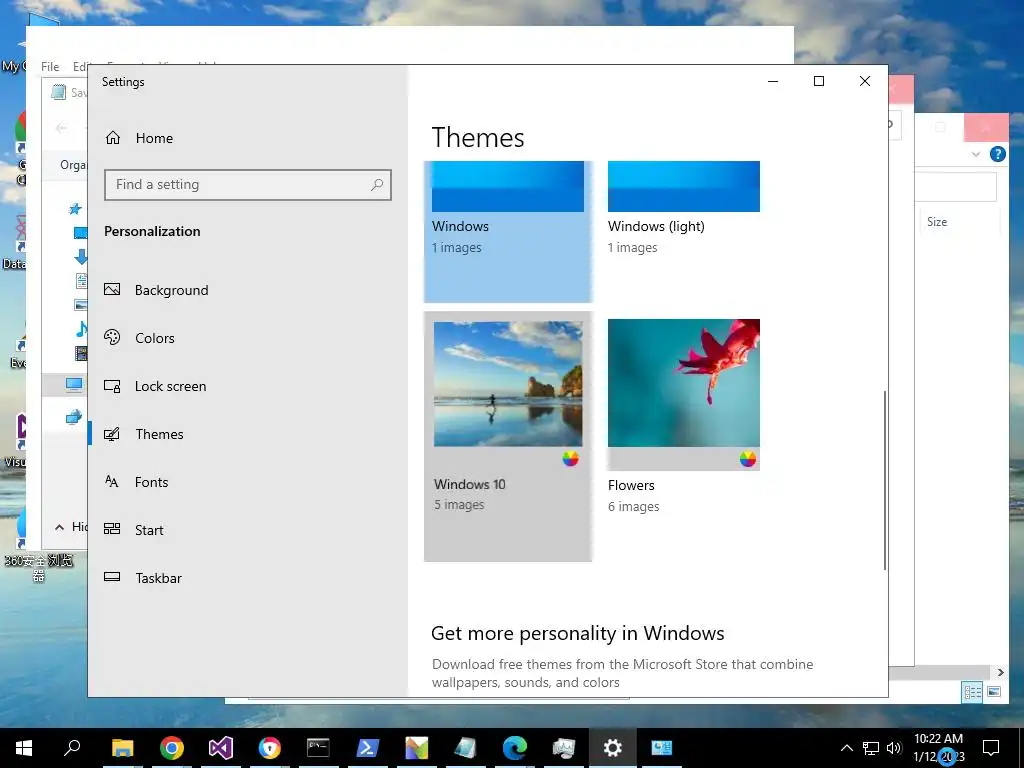Open the Windows Start menu
This screenshot has height=768, width=1024.
[x=24, y=748]
